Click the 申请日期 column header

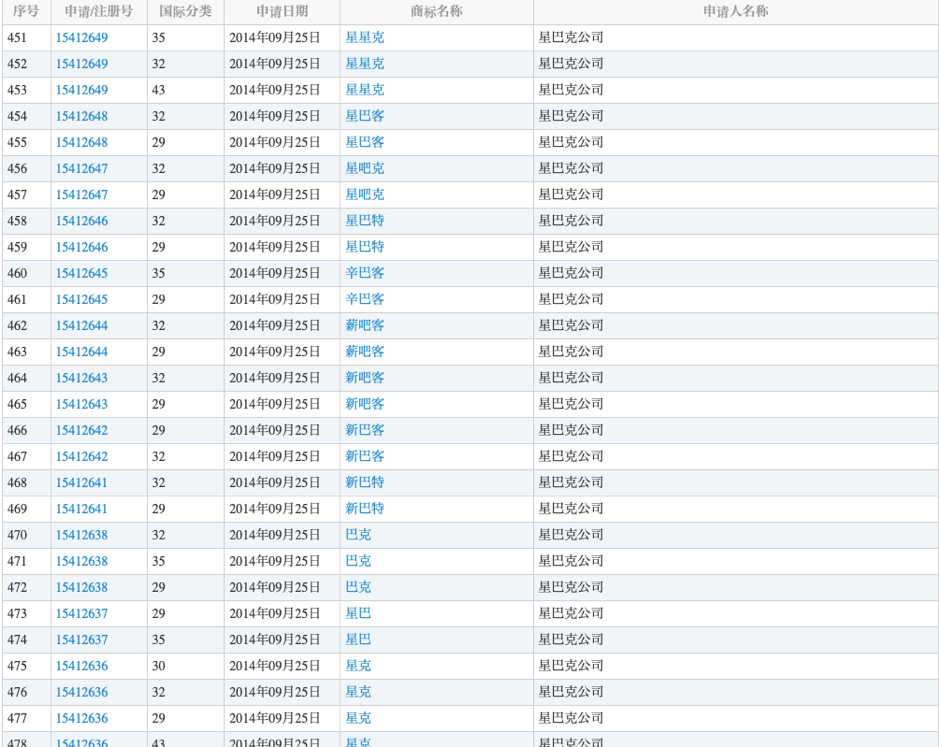(282, 11)
